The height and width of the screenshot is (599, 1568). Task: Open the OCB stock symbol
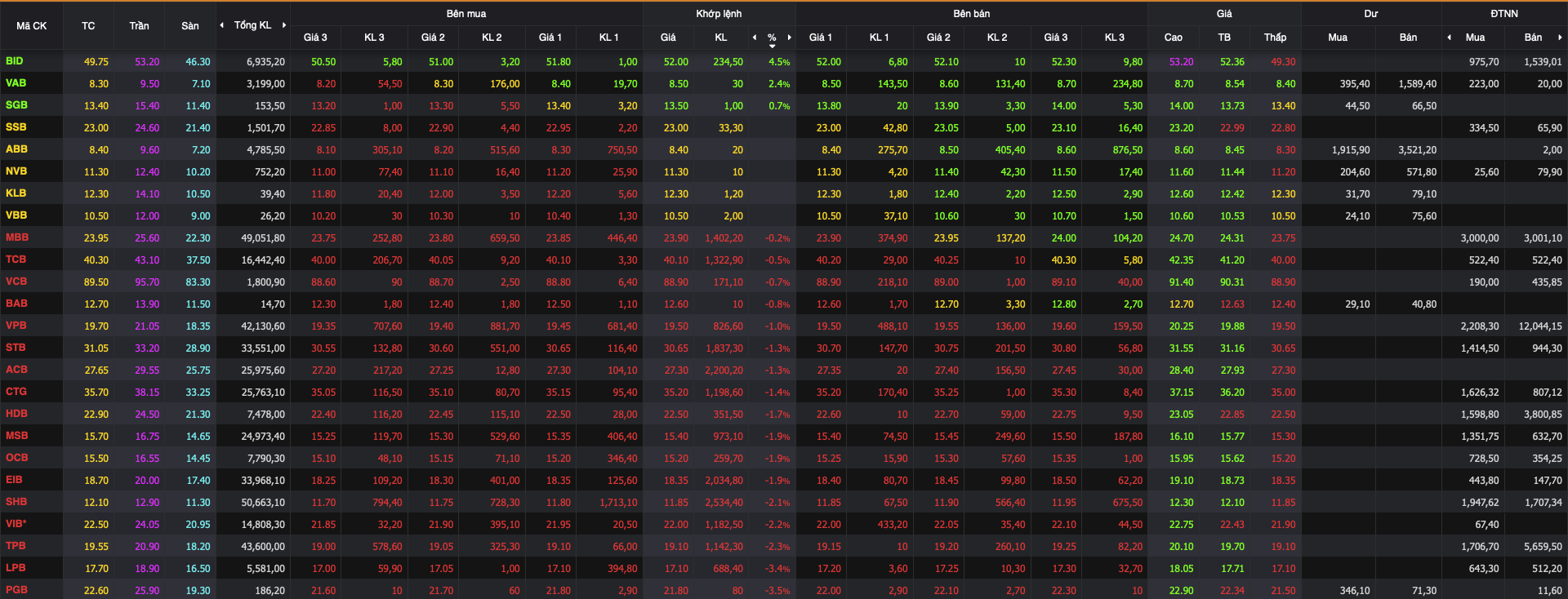(16, 458)
